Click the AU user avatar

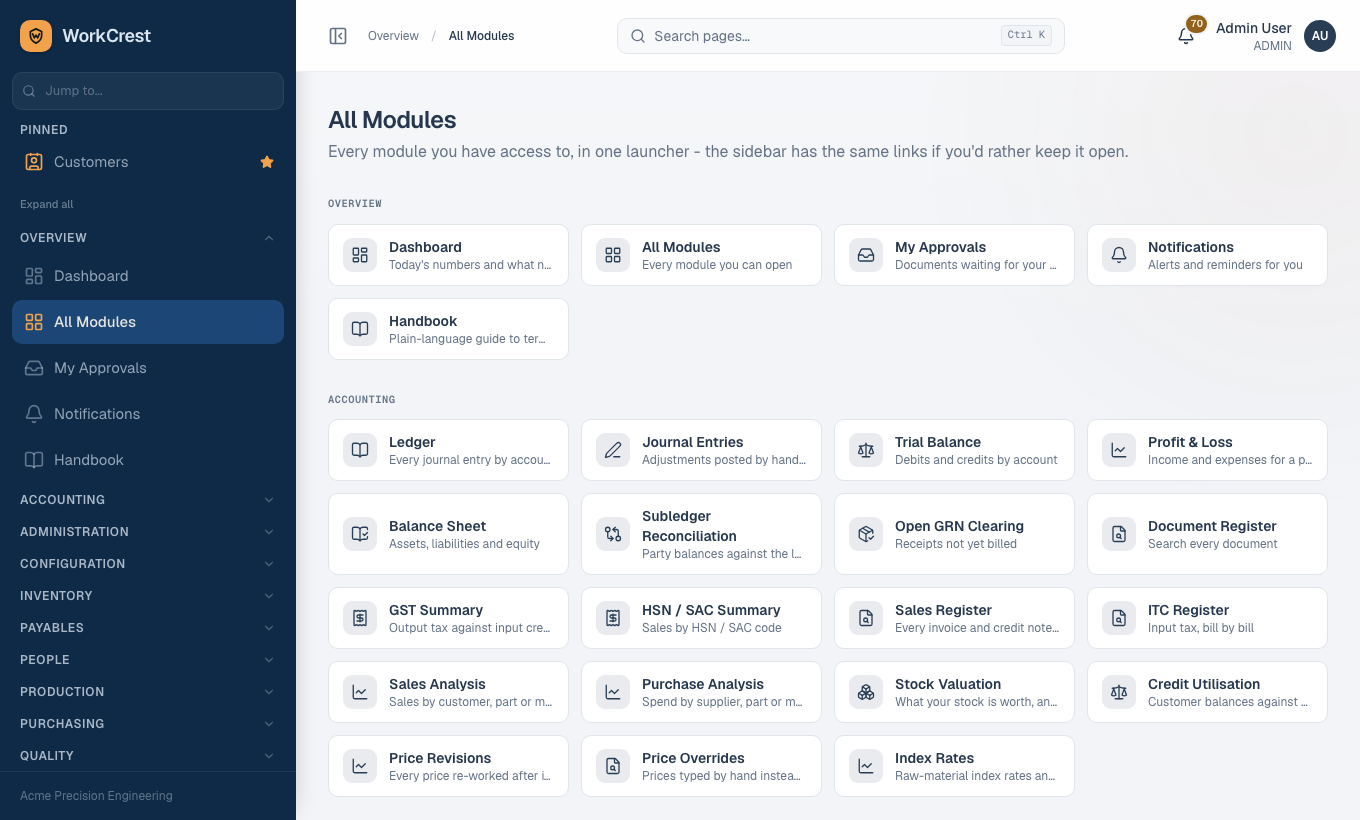click(1320, 36)
